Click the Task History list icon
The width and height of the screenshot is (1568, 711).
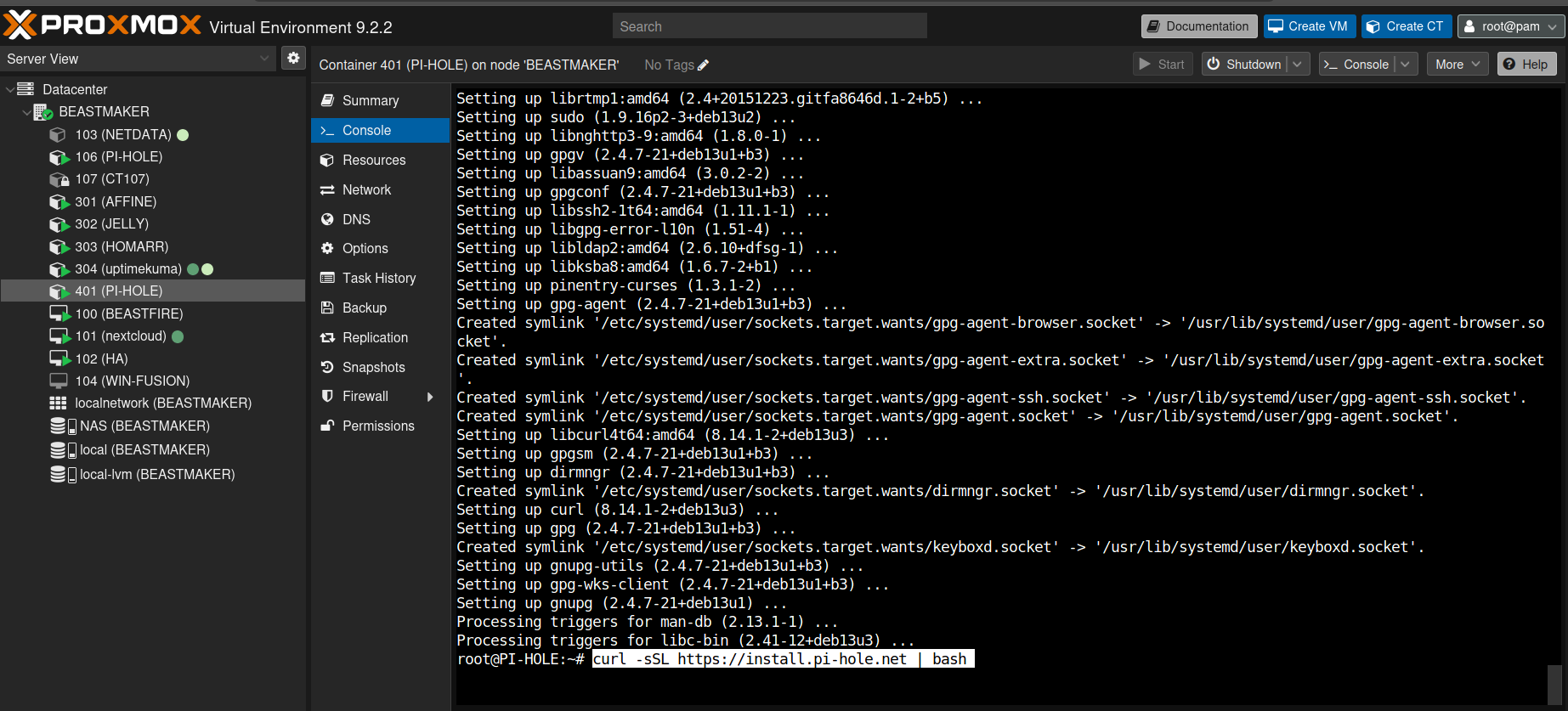point(327,278)
